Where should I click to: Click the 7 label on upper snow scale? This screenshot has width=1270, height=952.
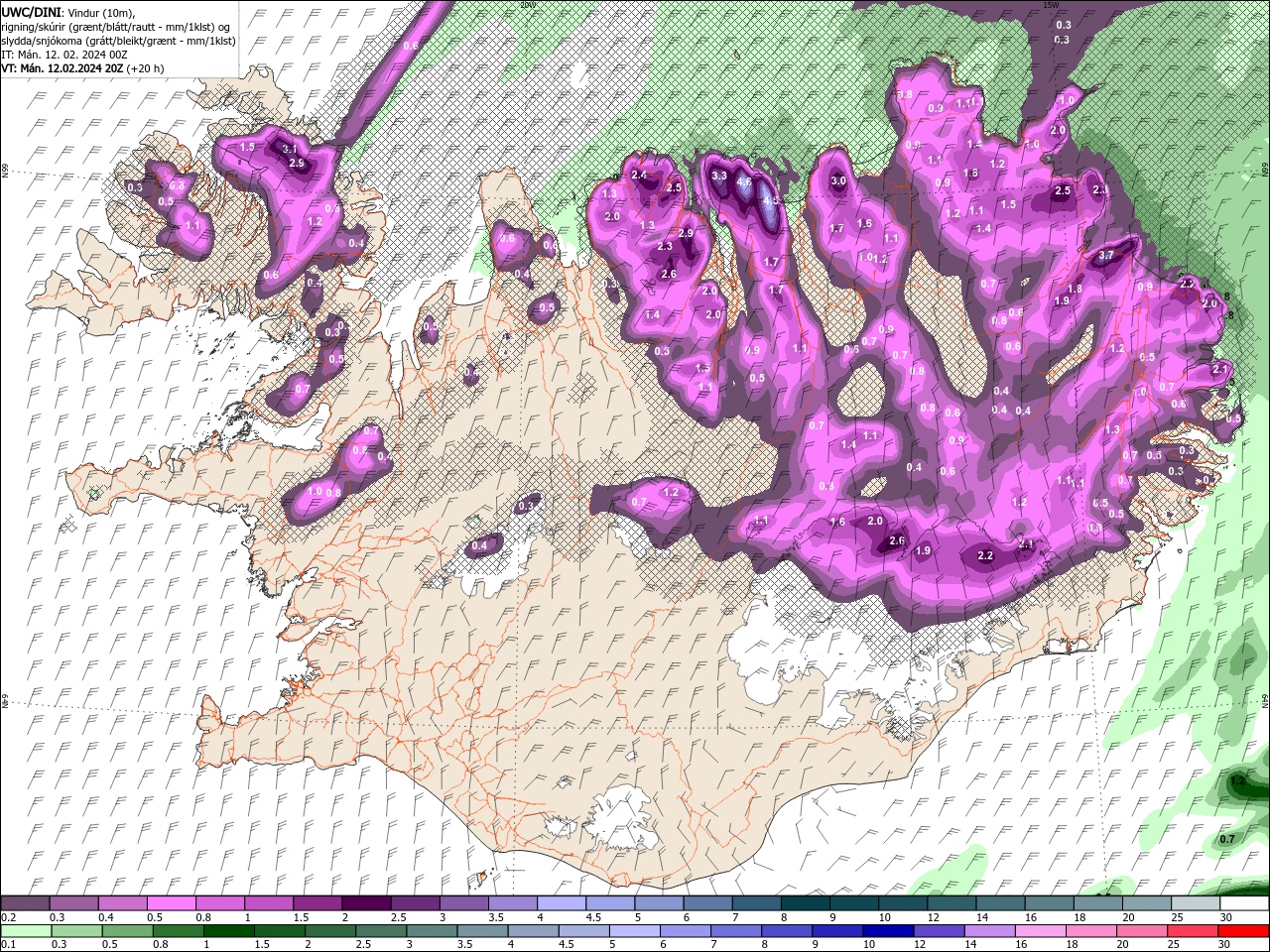736,917
